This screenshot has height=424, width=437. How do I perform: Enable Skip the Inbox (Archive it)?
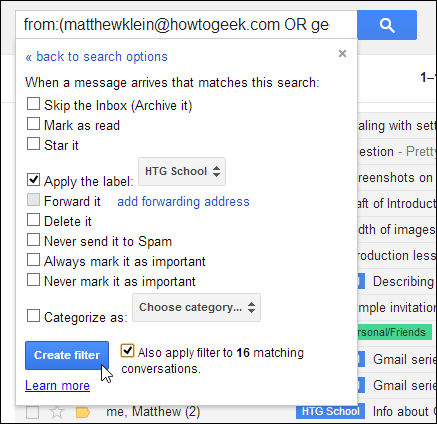pos(33,104)
